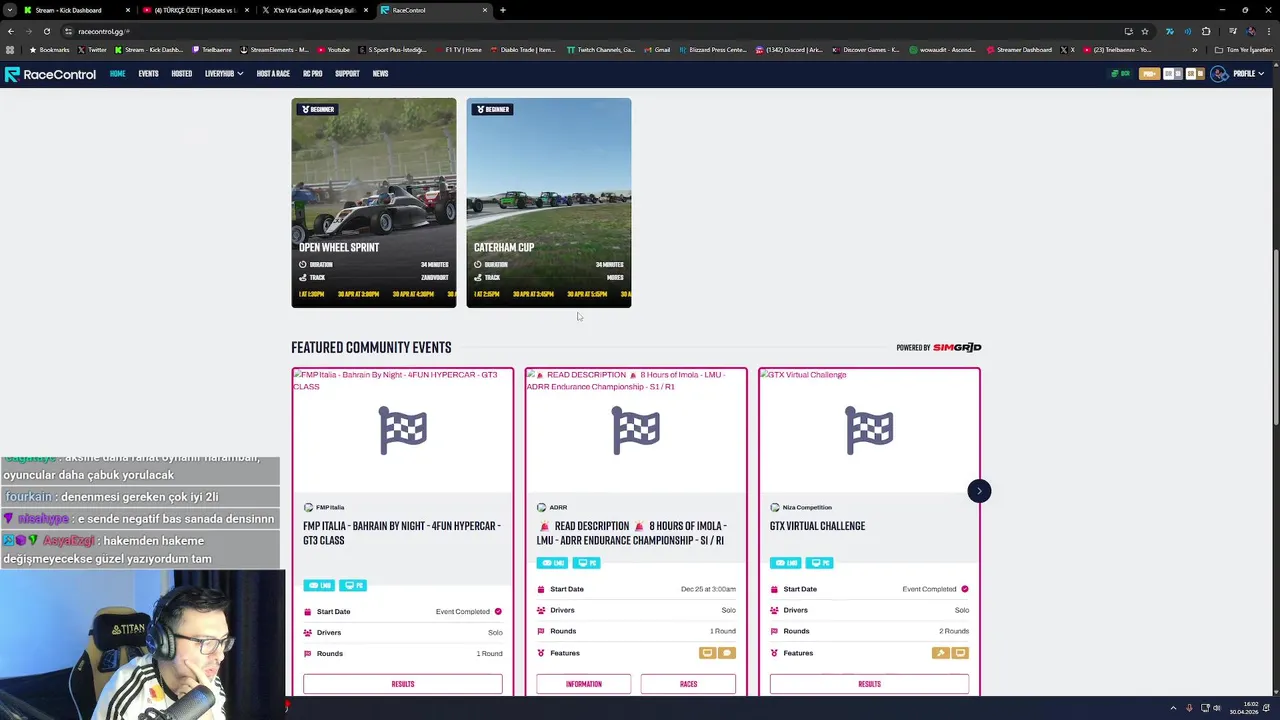Click the browser back arrow
Image resolution: width=1280 pixels, height=720 pixels.
[x=10, y=31]
